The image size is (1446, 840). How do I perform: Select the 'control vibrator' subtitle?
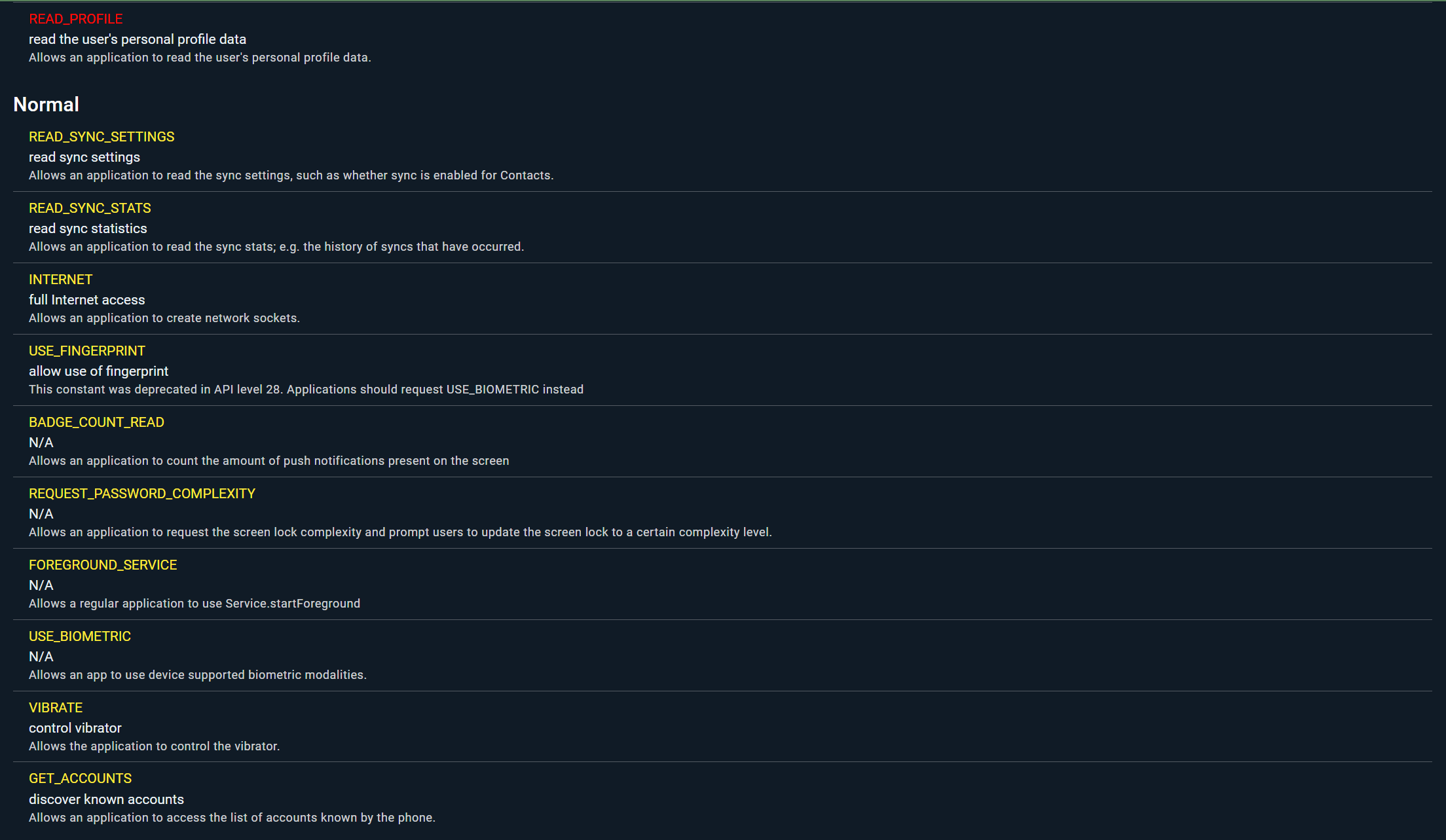coord(75,728)
